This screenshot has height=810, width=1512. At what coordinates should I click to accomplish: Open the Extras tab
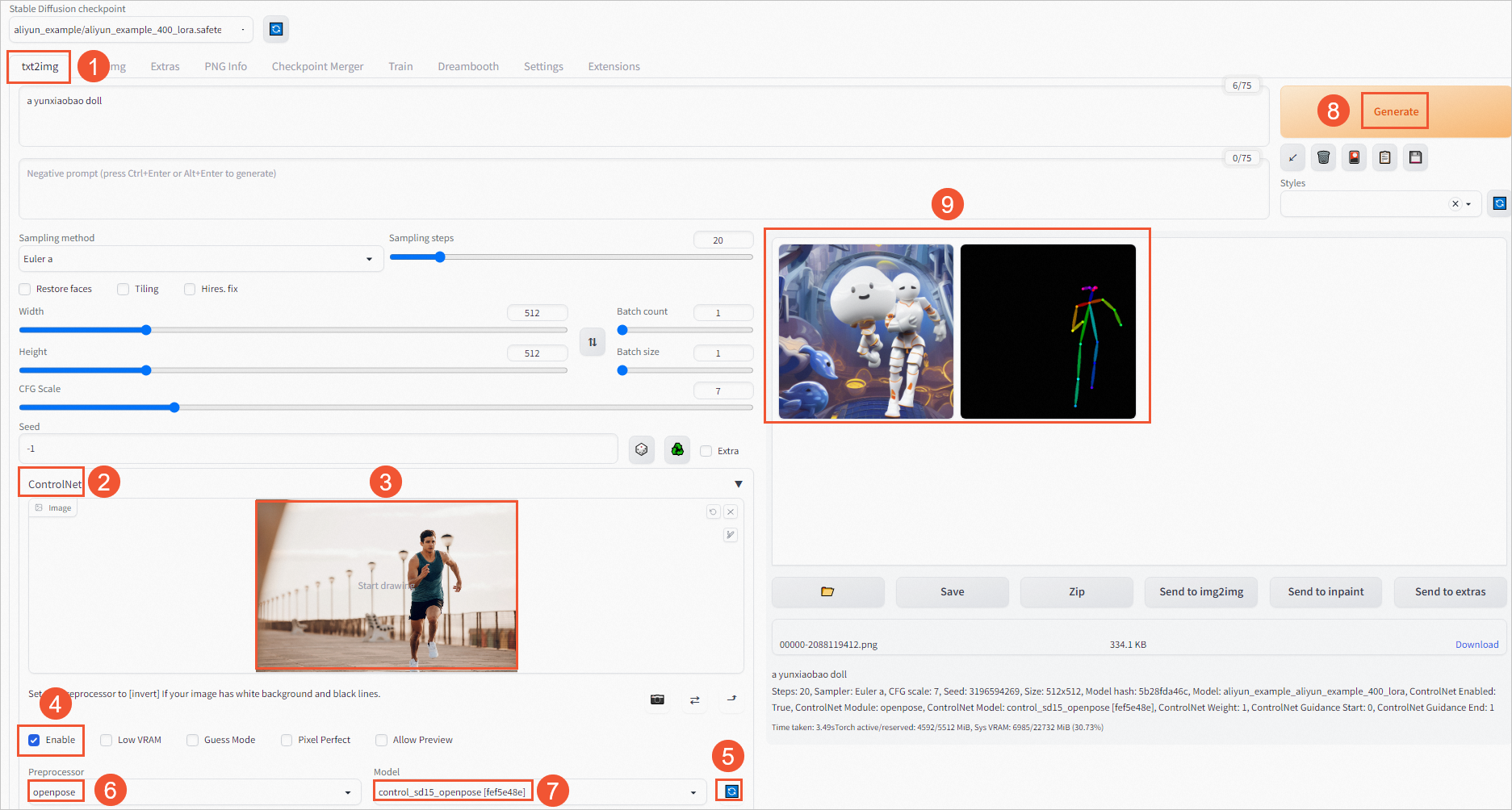(x=165, y=66)
